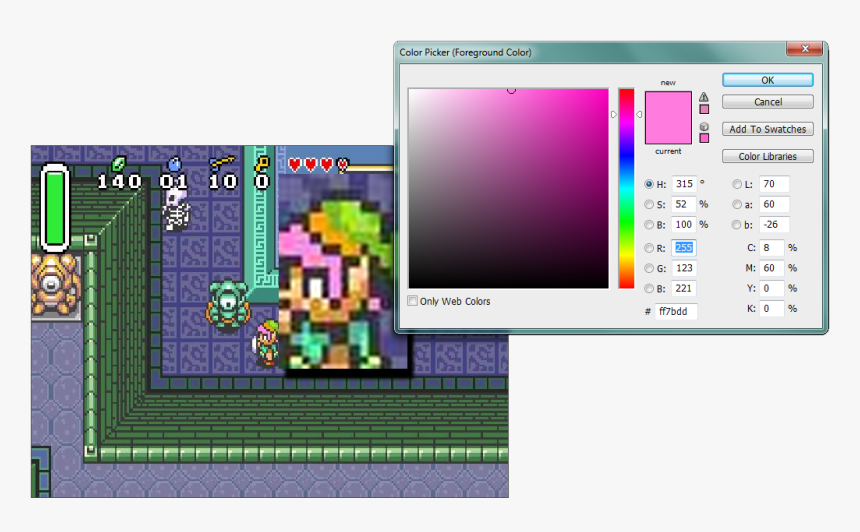860x532 pixels.
Task: Click on the vertical hue slider strip
Action: click(626, 188)
